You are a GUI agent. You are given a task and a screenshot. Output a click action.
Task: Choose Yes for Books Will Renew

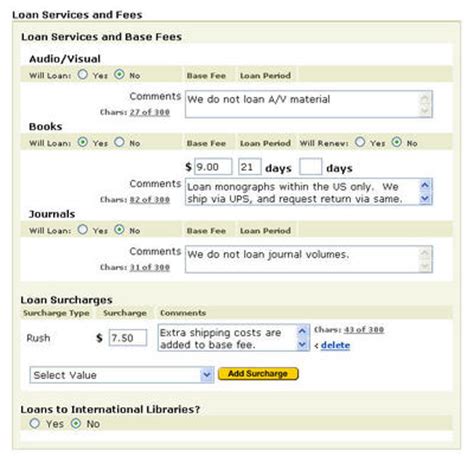[x=360, y=142]
